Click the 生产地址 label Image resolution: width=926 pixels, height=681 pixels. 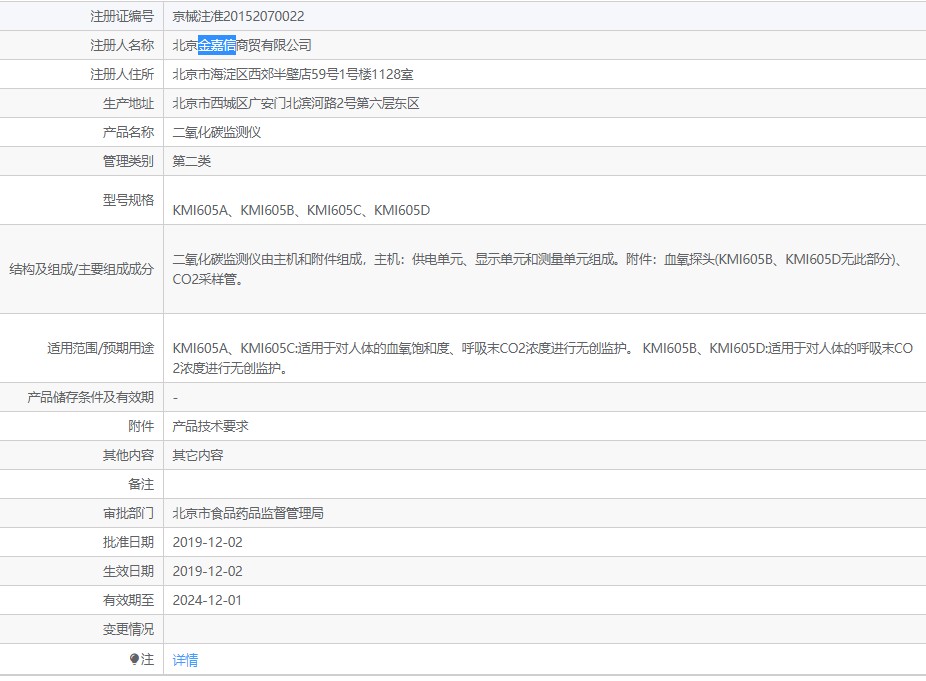(x=128, y=103)
